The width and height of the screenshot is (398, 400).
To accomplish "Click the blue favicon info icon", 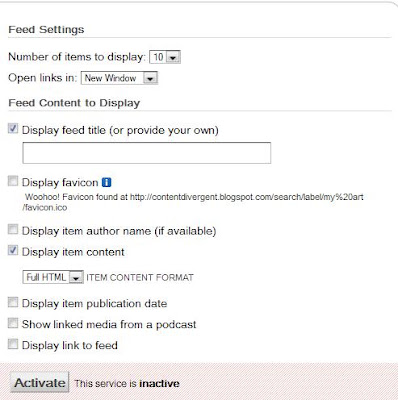I will pyautogui.click(x=106, y=182).
